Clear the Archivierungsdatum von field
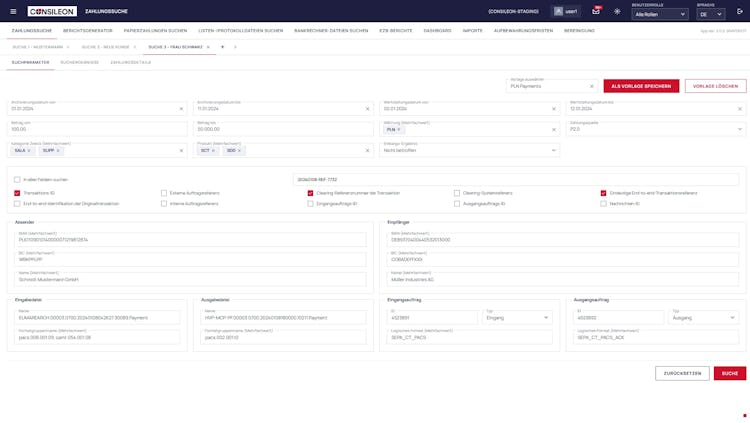750x423 pixels. (x=181, y=109)
